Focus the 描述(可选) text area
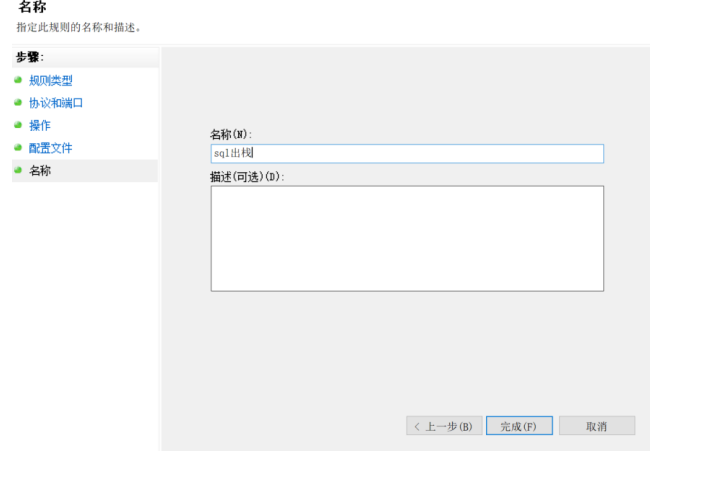The width and height of the screenshot is (710, 480). [x=407, y=239]
